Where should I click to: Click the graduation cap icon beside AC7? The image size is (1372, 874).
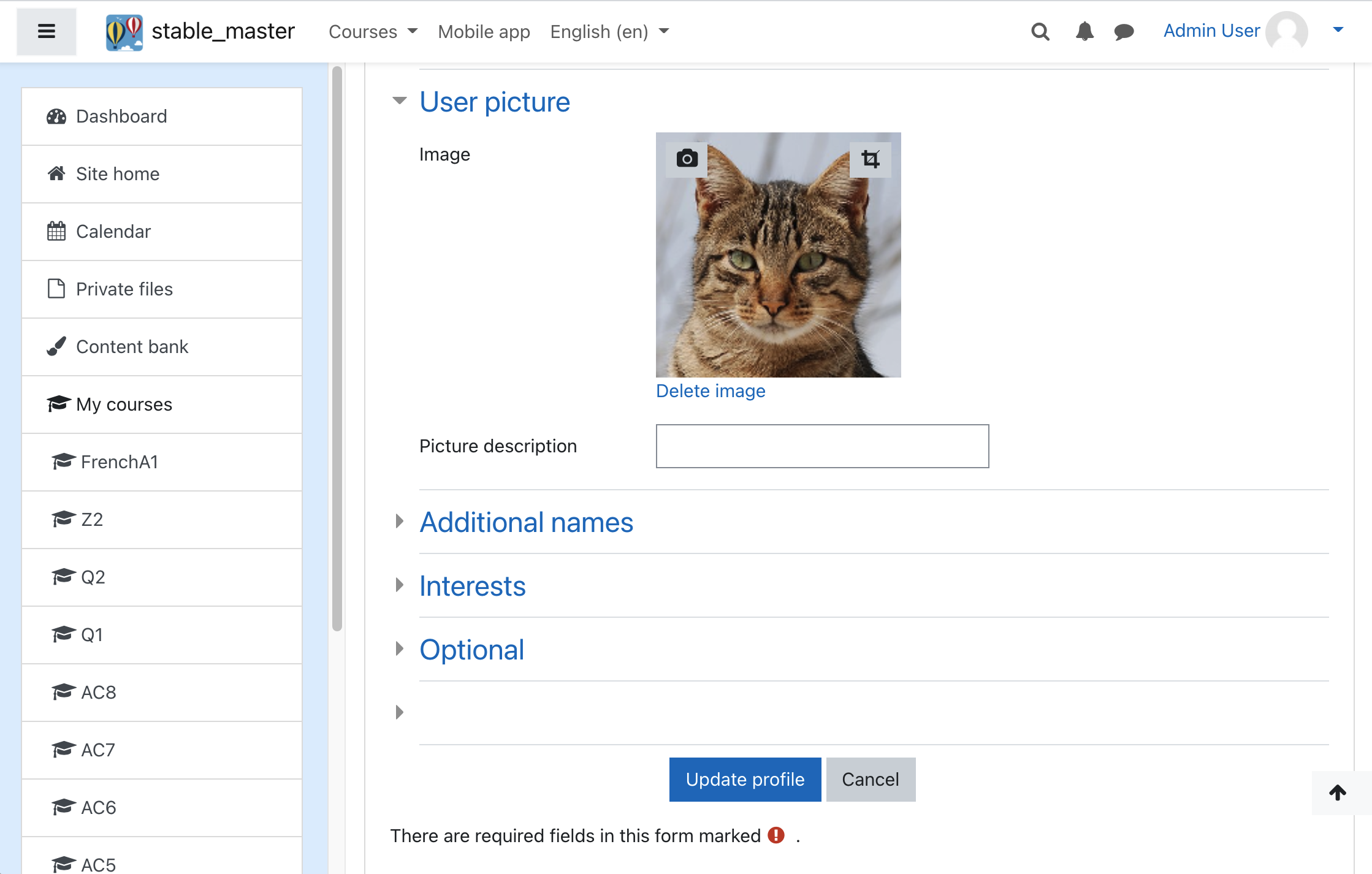point(64,750)
